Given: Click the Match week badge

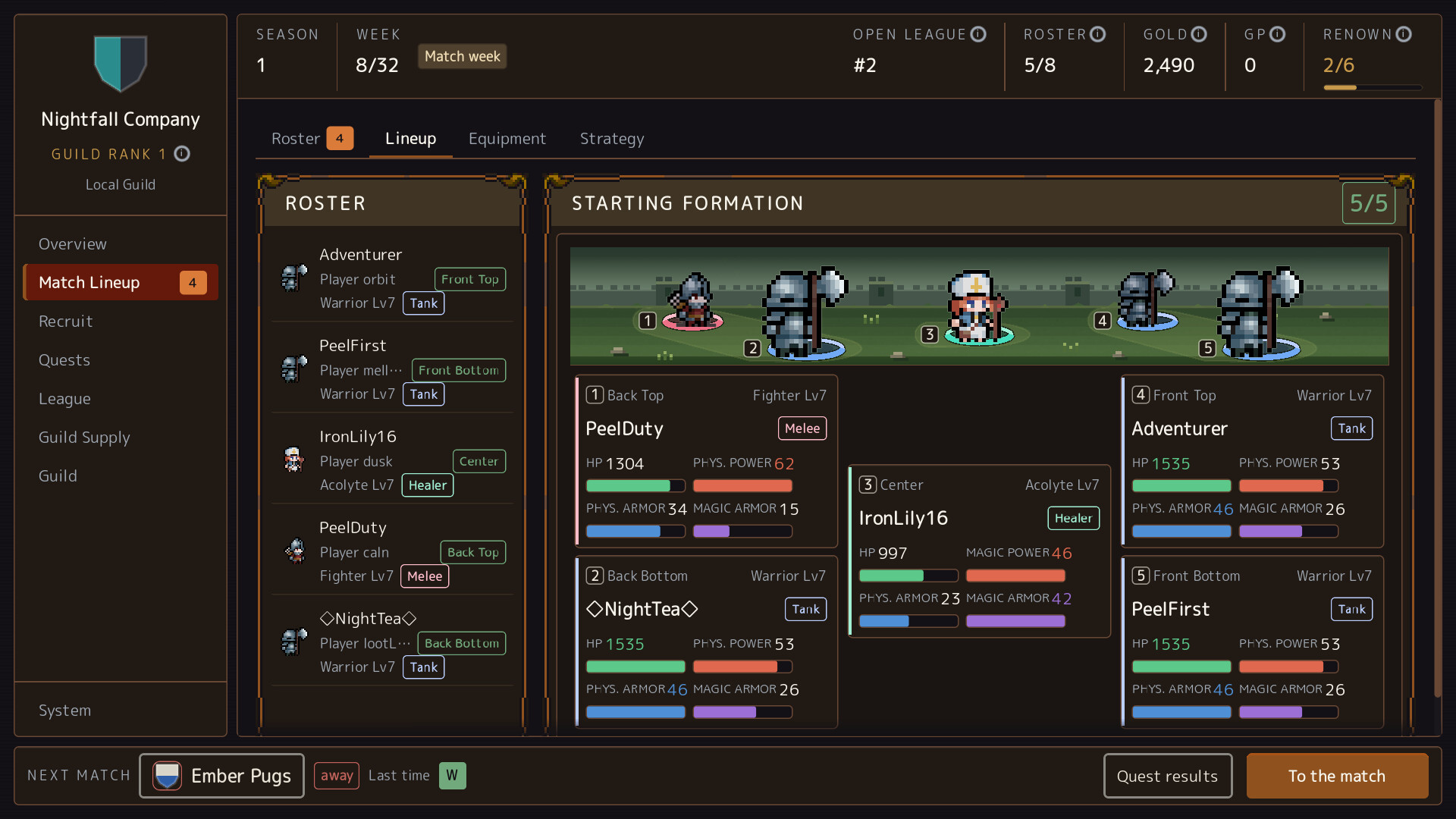Looking at the screenshot, I should [x=462, y=56].
